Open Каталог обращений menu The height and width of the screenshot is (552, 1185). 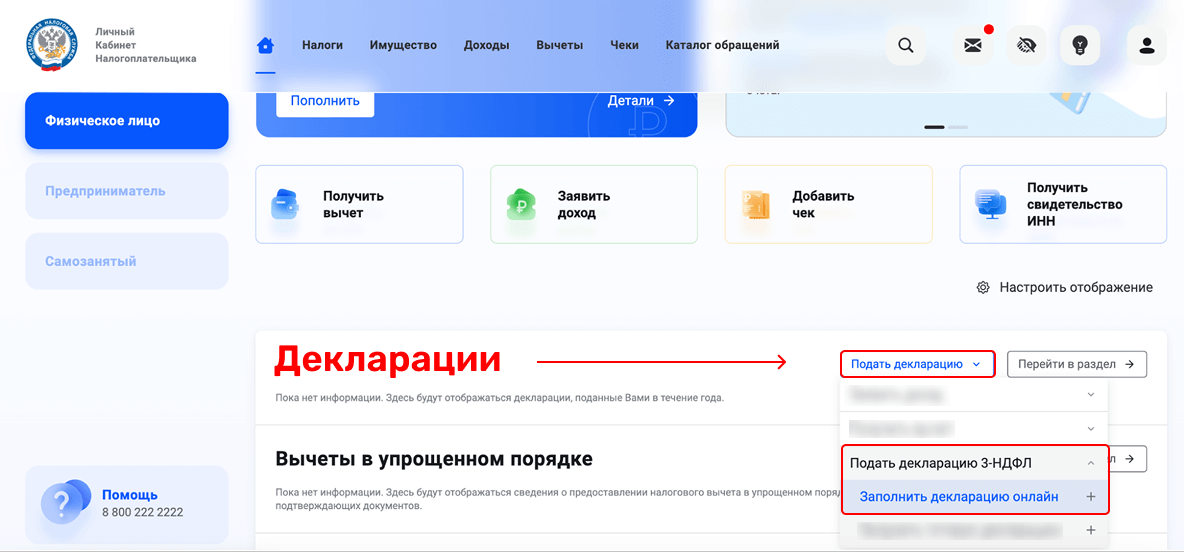(x=722, y=45)
